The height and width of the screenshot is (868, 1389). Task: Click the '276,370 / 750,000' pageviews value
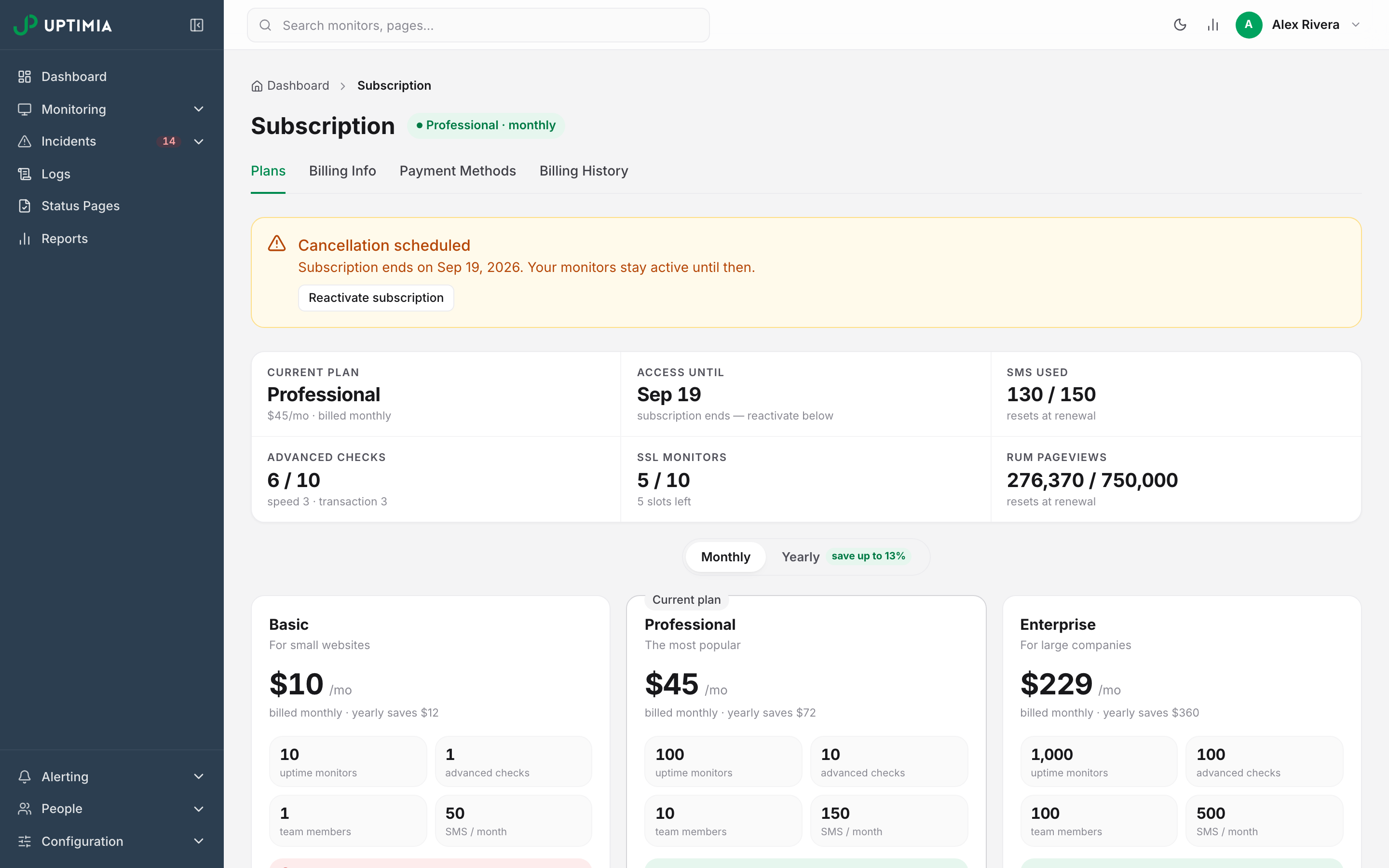coord(1092,480)
